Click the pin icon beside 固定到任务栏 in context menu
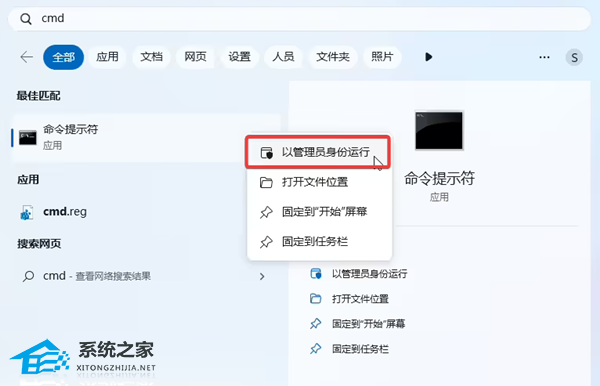Screen dimensions: 600x386 click(x=266, y=242)
